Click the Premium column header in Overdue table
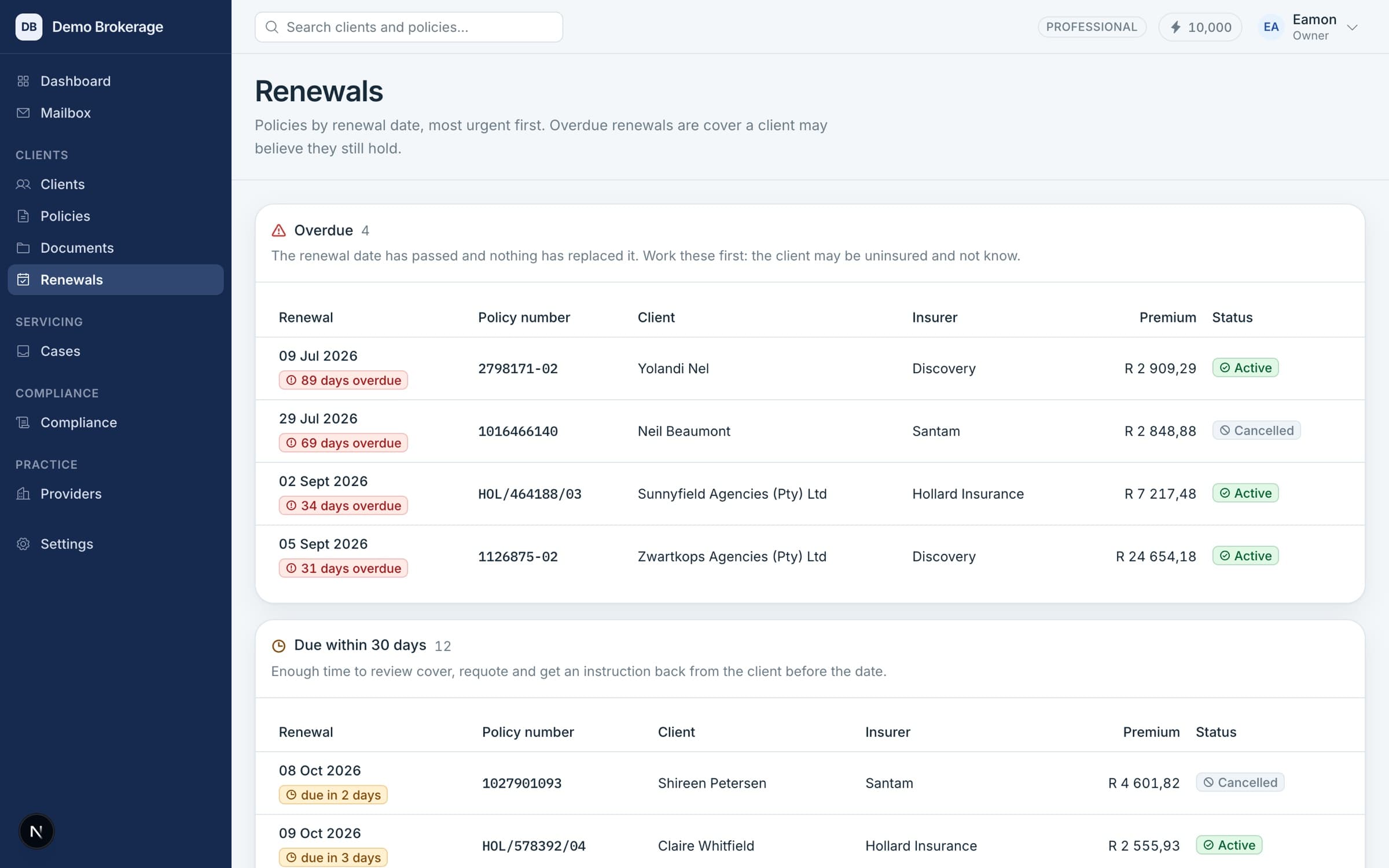Screen dimensions: 1389x868 tap(1167, 318)
